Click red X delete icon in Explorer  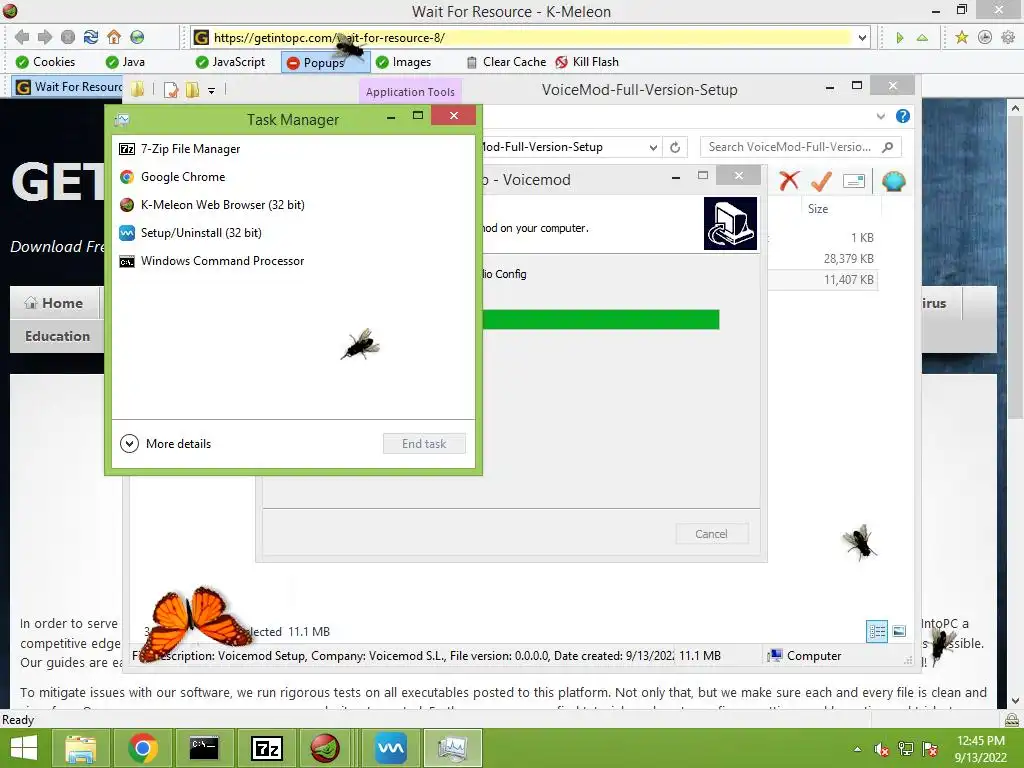pyautogui.click(x=789, y=181)
